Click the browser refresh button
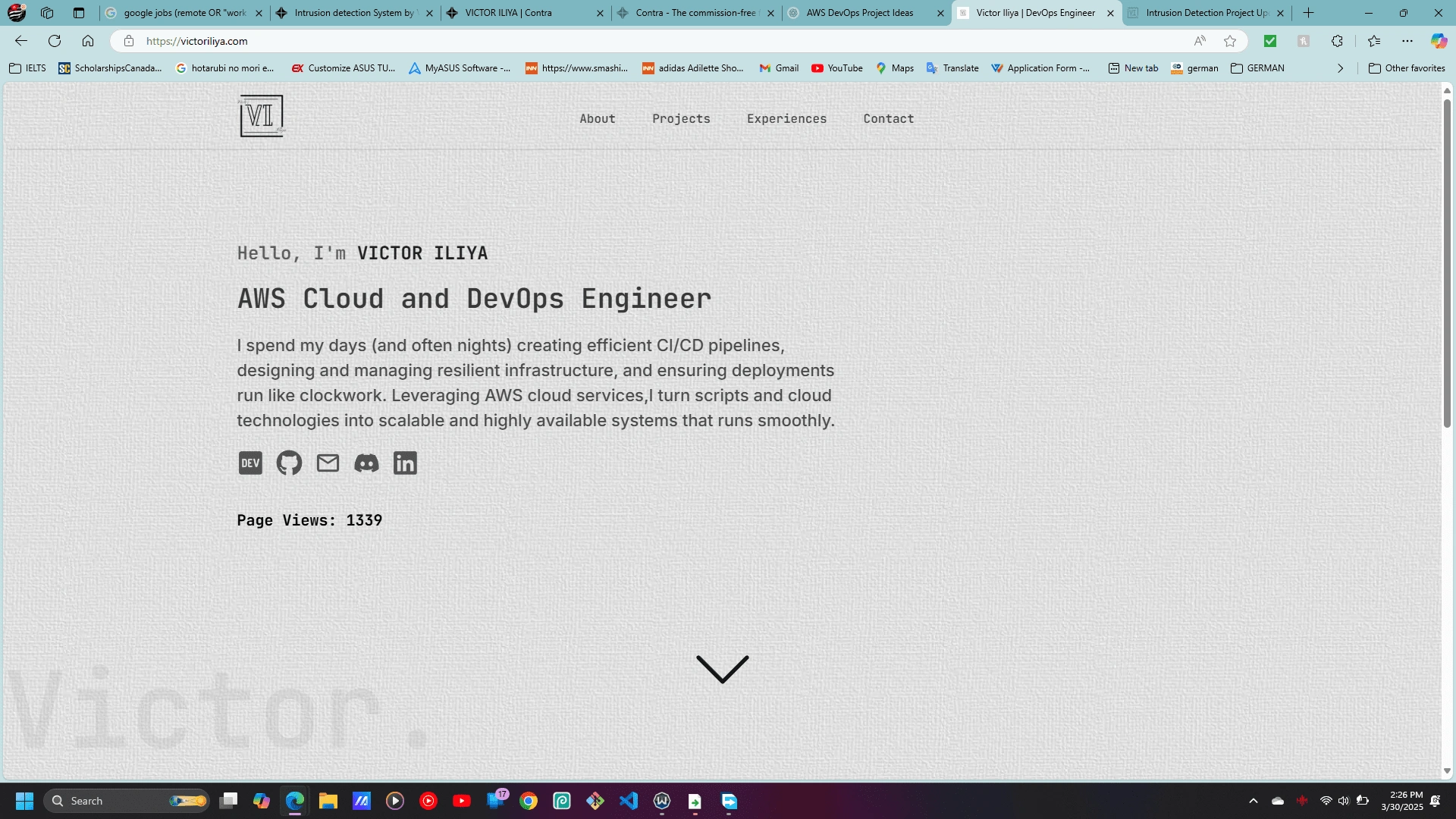The width and height of the screenshot is (1456, 819). (x=55, y=41)
